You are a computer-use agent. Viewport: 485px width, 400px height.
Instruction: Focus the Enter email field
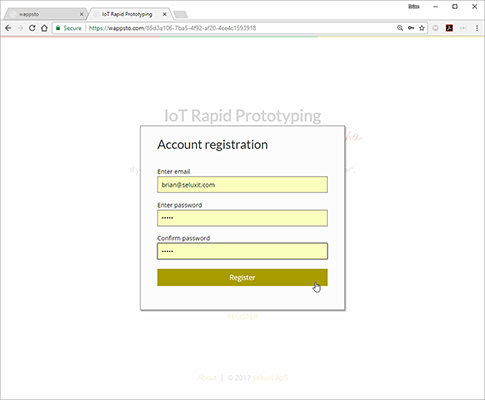(242, 185)
